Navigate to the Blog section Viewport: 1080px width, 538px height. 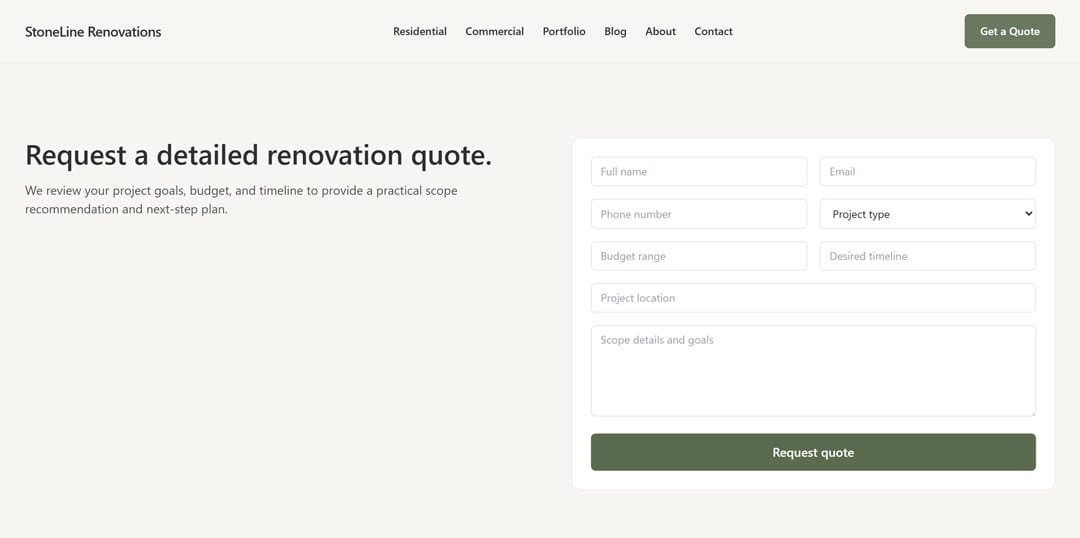click(615, 32)
